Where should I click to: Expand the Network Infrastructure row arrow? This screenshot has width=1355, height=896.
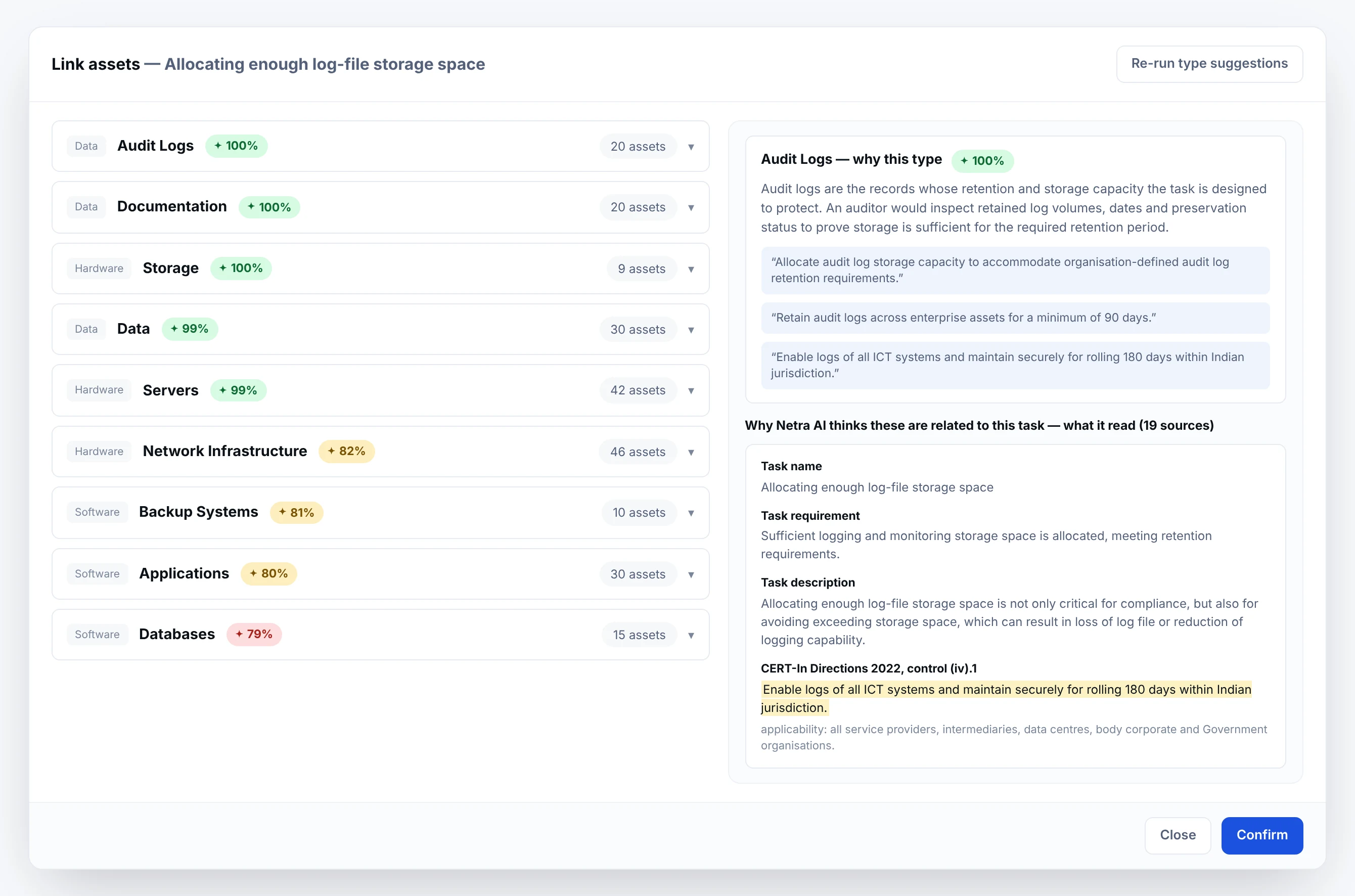(x=691, y=452)
